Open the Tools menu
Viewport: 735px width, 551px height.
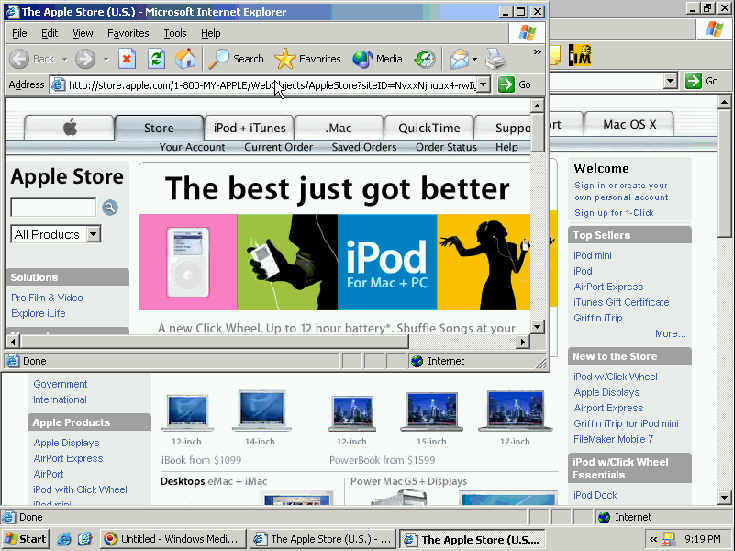coord(175,33)
